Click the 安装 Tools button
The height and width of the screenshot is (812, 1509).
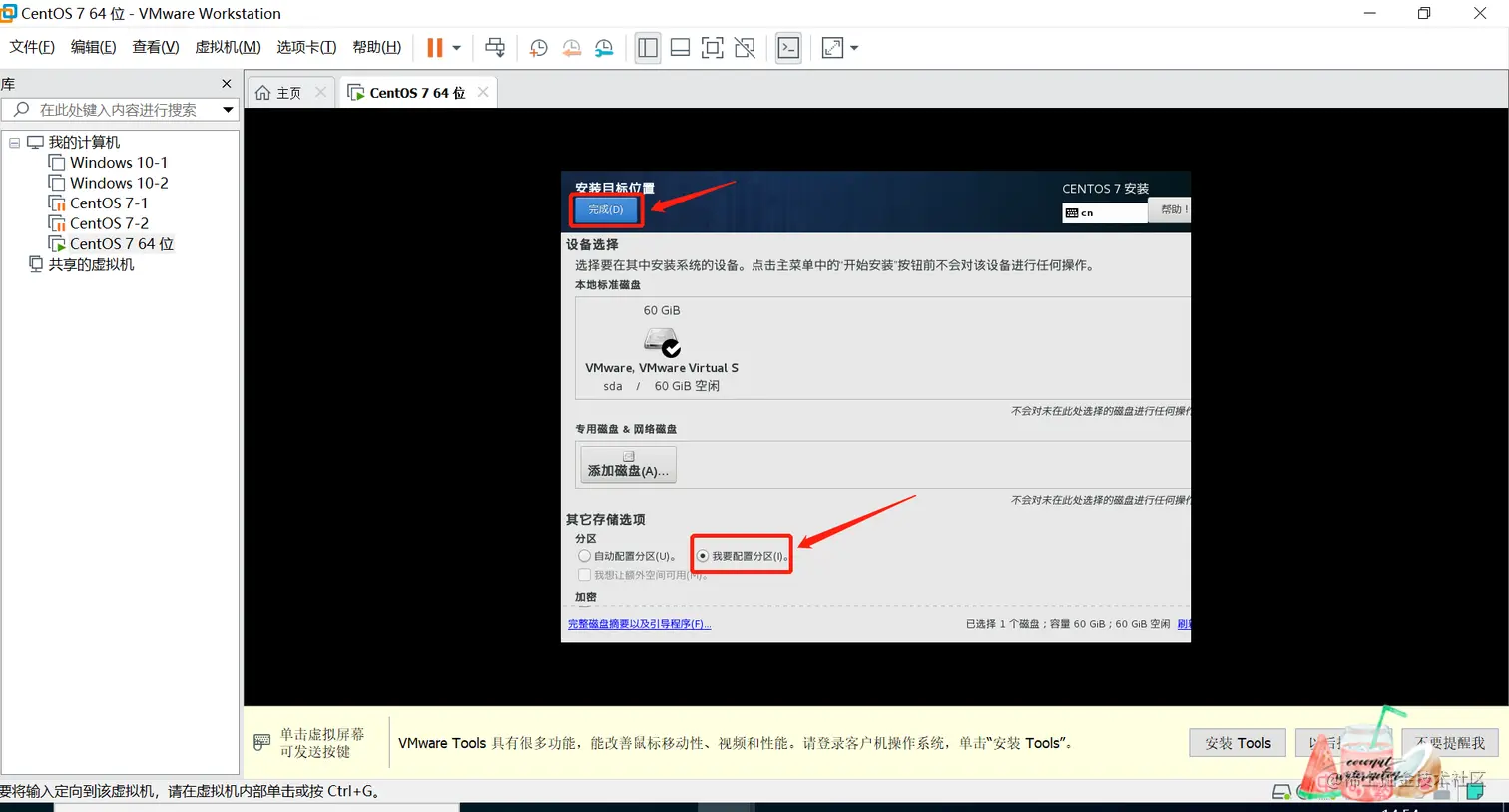[1238, 742]
